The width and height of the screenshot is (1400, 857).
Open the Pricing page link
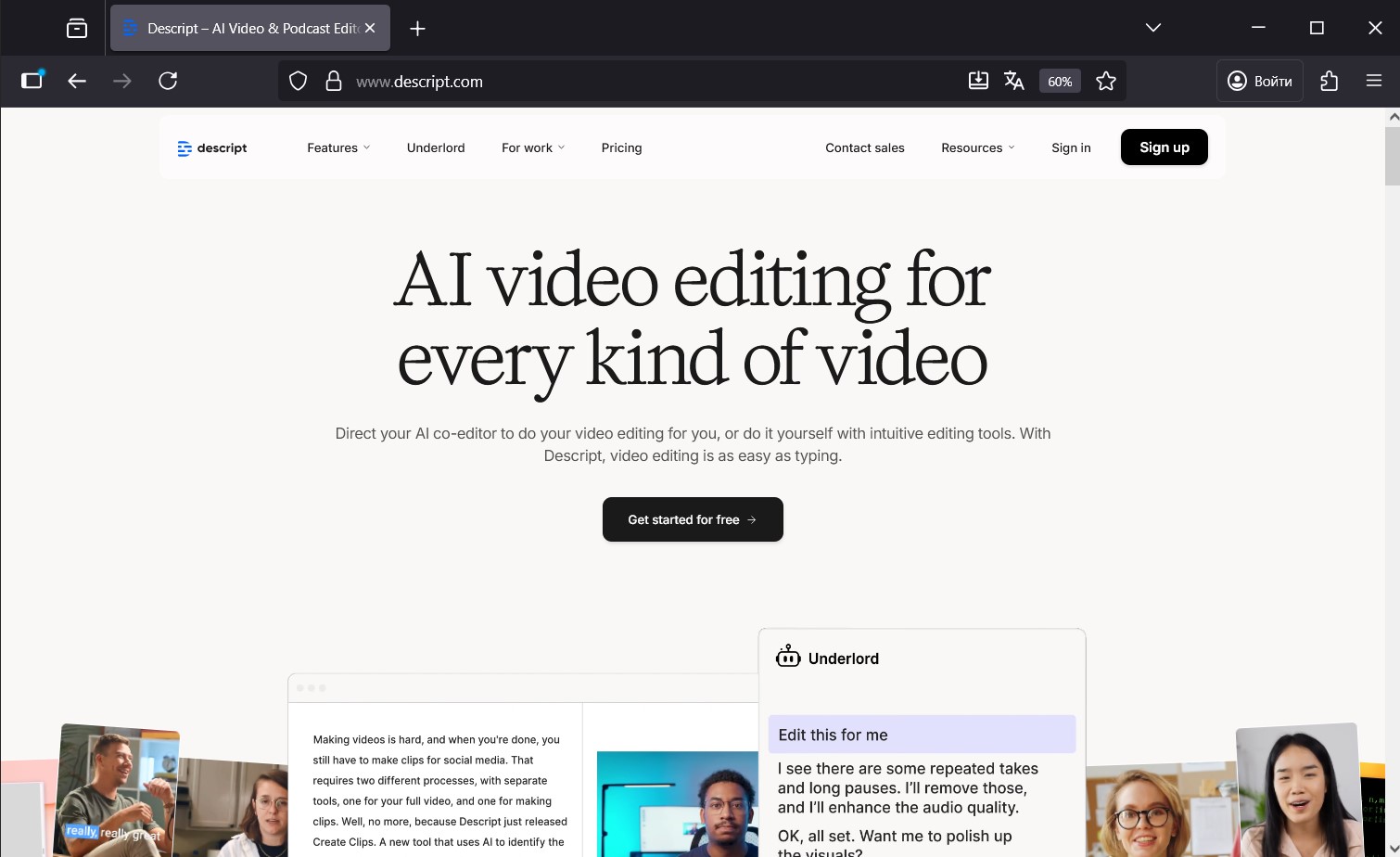point(621,148)
